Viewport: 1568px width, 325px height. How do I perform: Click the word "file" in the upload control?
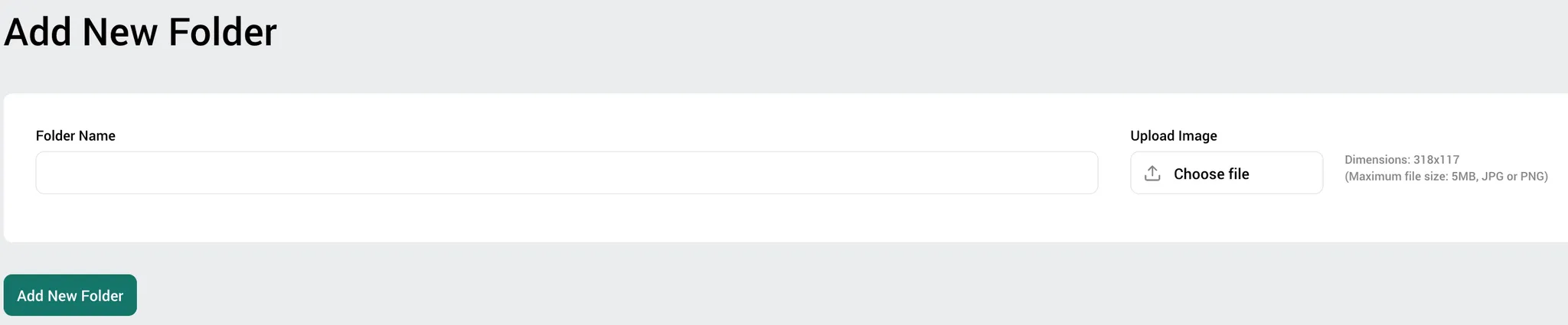(x=1238, y=174)
